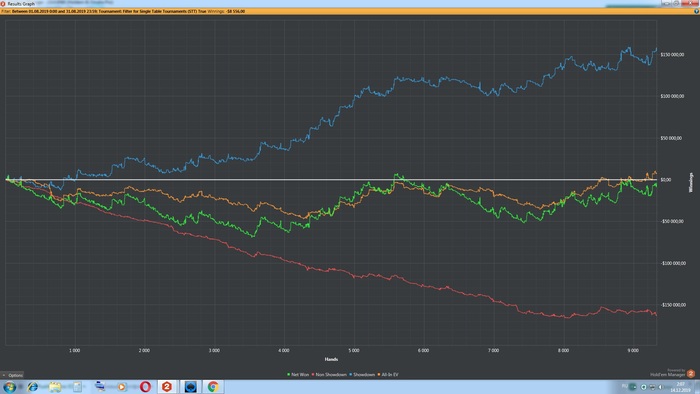700x394 pixels.
Task: Click the $150 000,00 axis label
Action: (x=672, y=54)
